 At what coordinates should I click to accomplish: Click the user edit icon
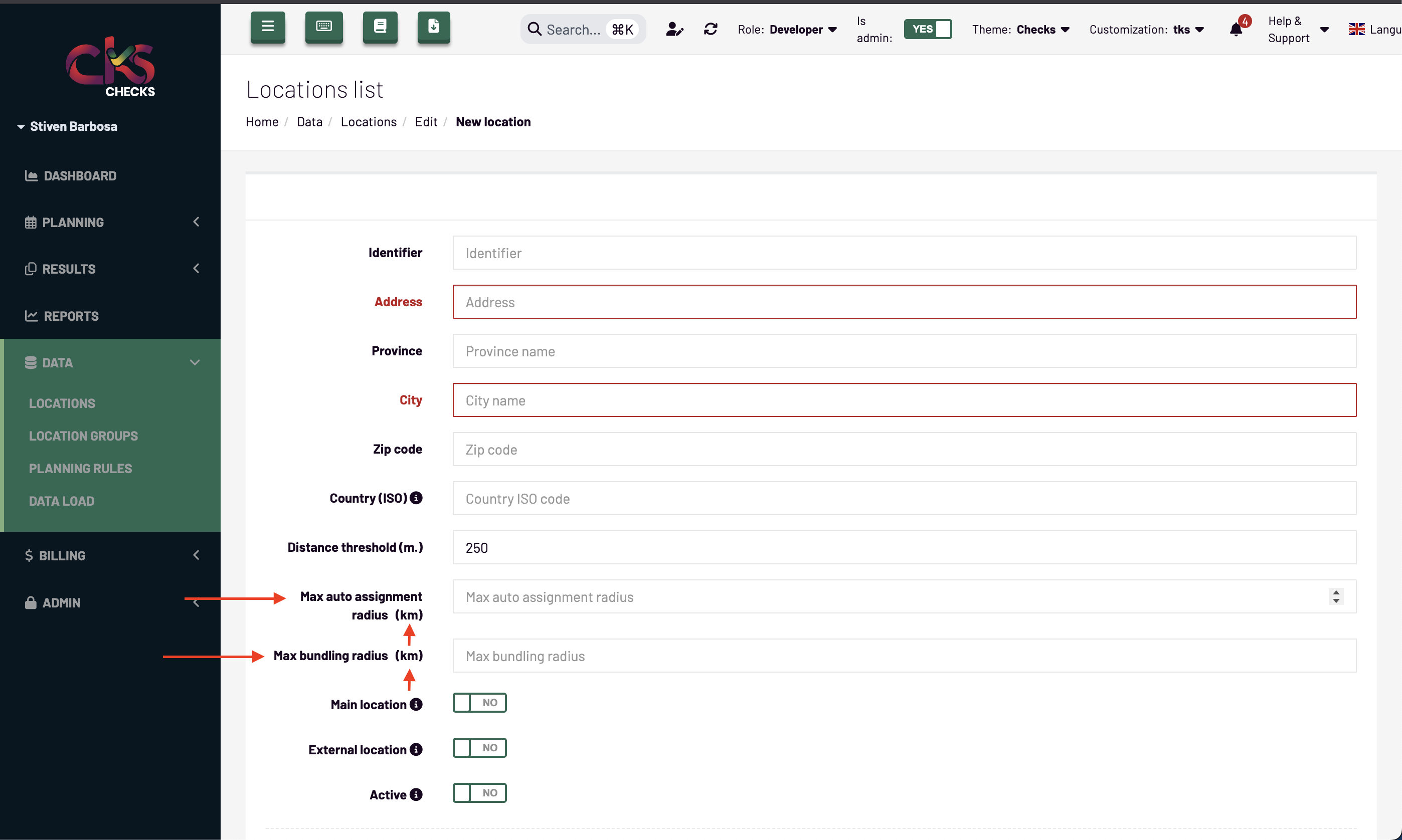tap(674, 30)
